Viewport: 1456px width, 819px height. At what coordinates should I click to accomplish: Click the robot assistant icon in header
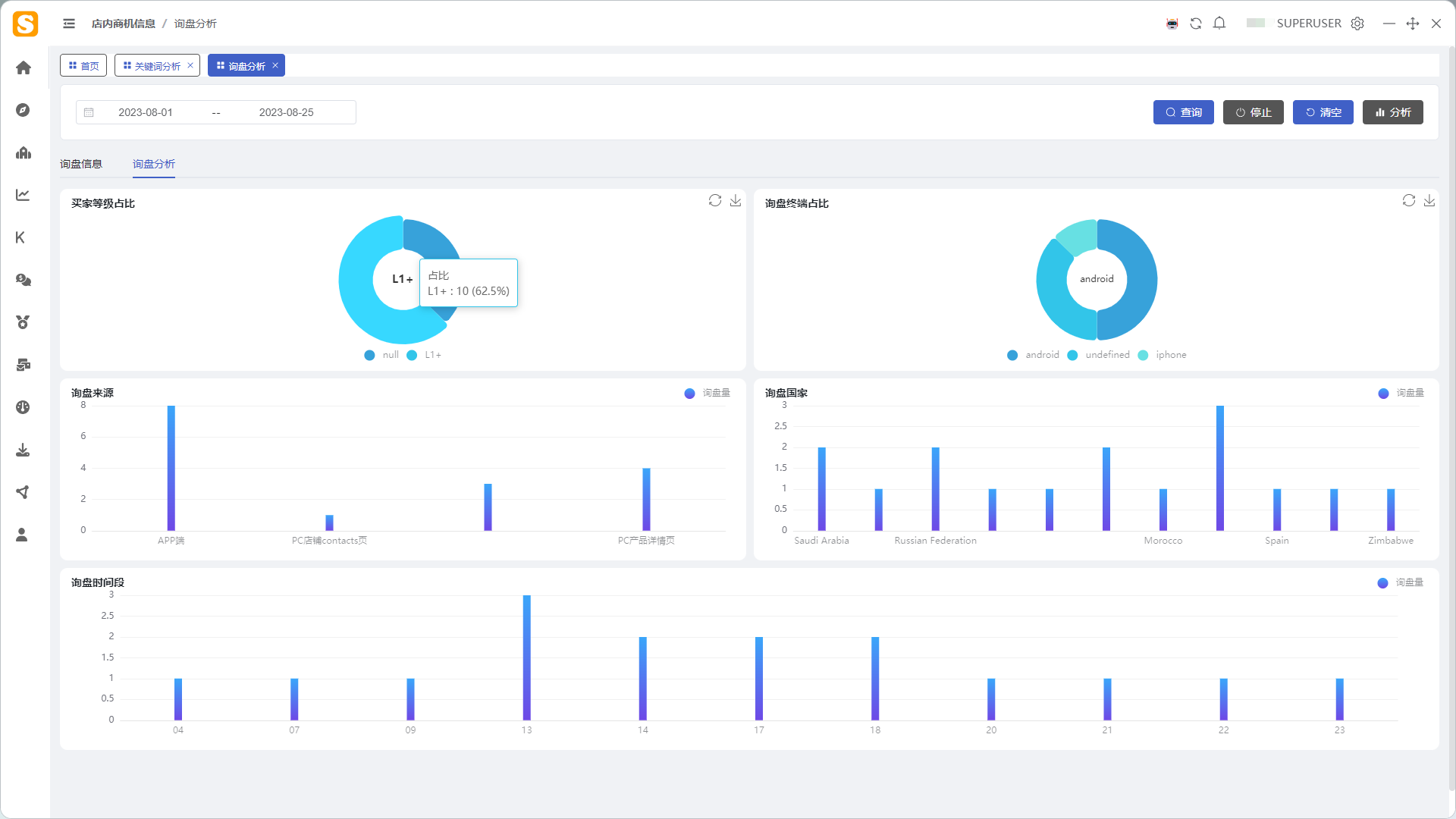click(x=1172, y=24)
